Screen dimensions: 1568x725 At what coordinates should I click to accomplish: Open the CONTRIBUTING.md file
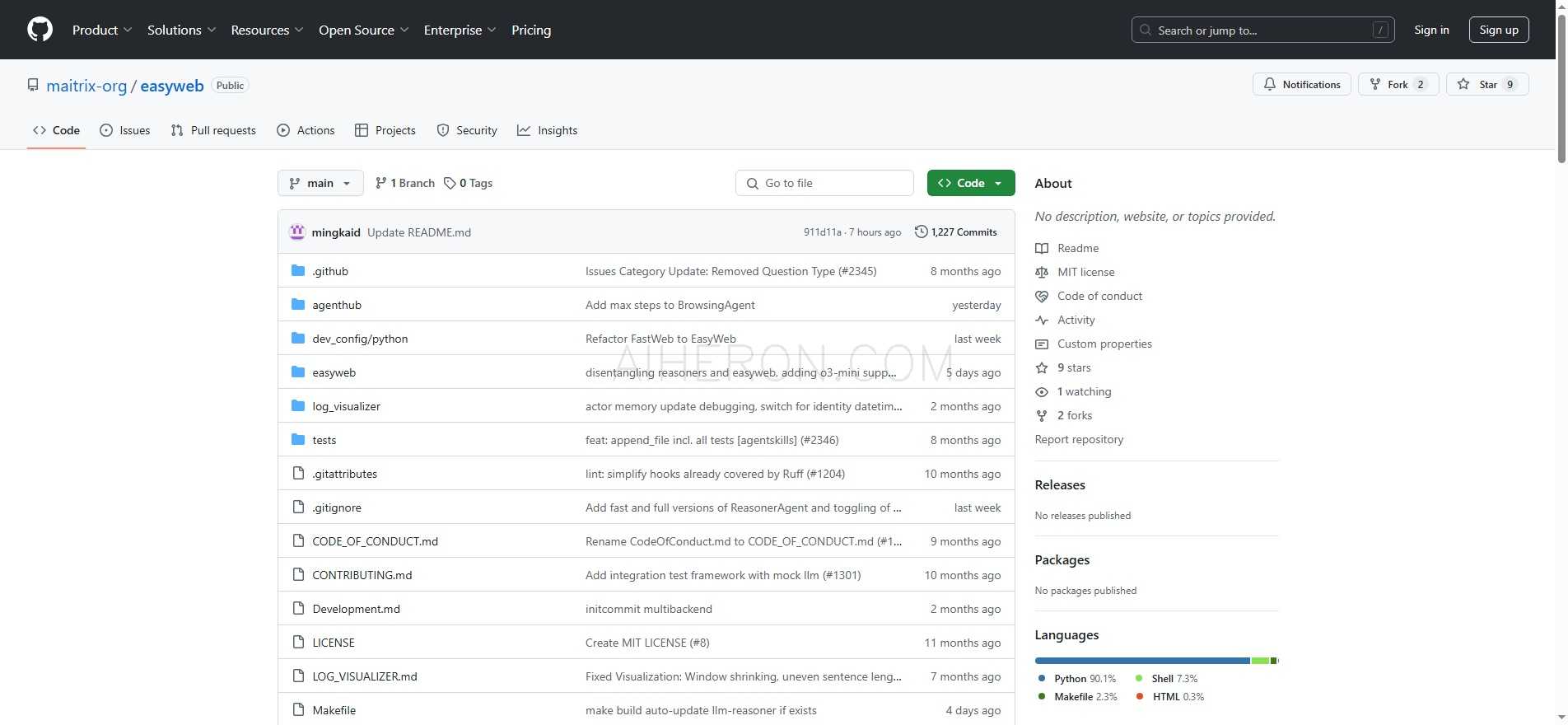point(362,575)
